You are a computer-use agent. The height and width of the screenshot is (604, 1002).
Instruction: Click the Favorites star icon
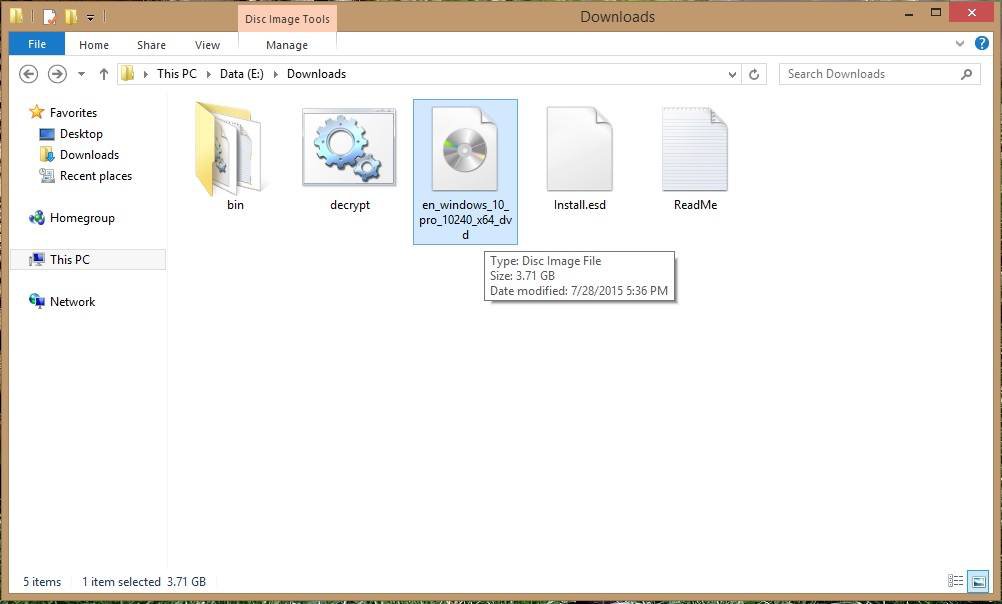point(37,112)
